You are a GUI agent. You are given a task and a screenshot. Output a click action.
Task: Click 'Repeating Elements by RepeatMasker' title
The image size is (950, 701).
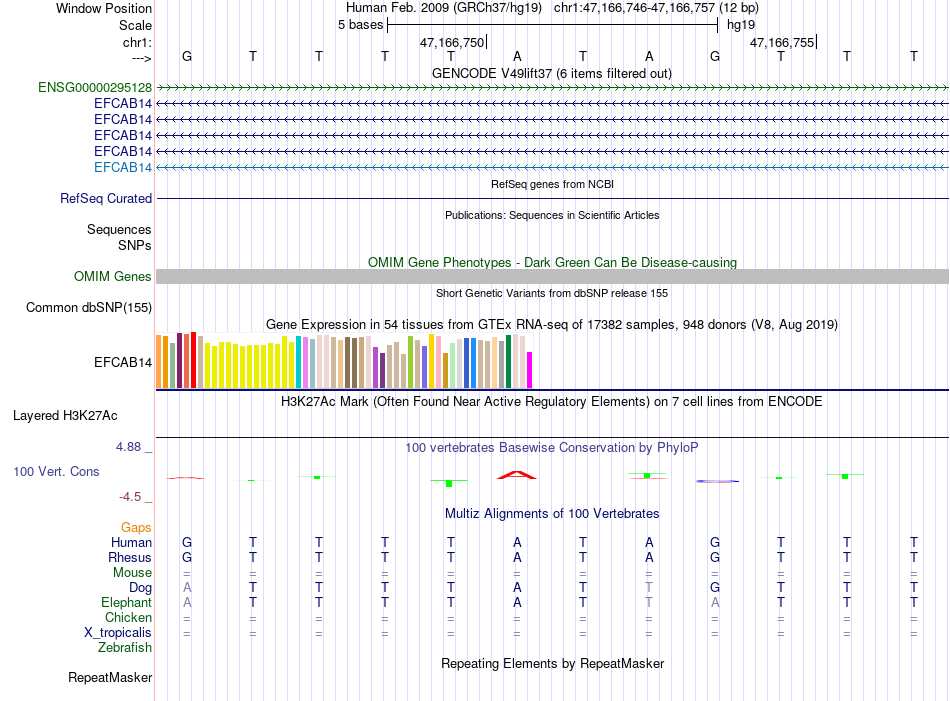coord(553,663)
